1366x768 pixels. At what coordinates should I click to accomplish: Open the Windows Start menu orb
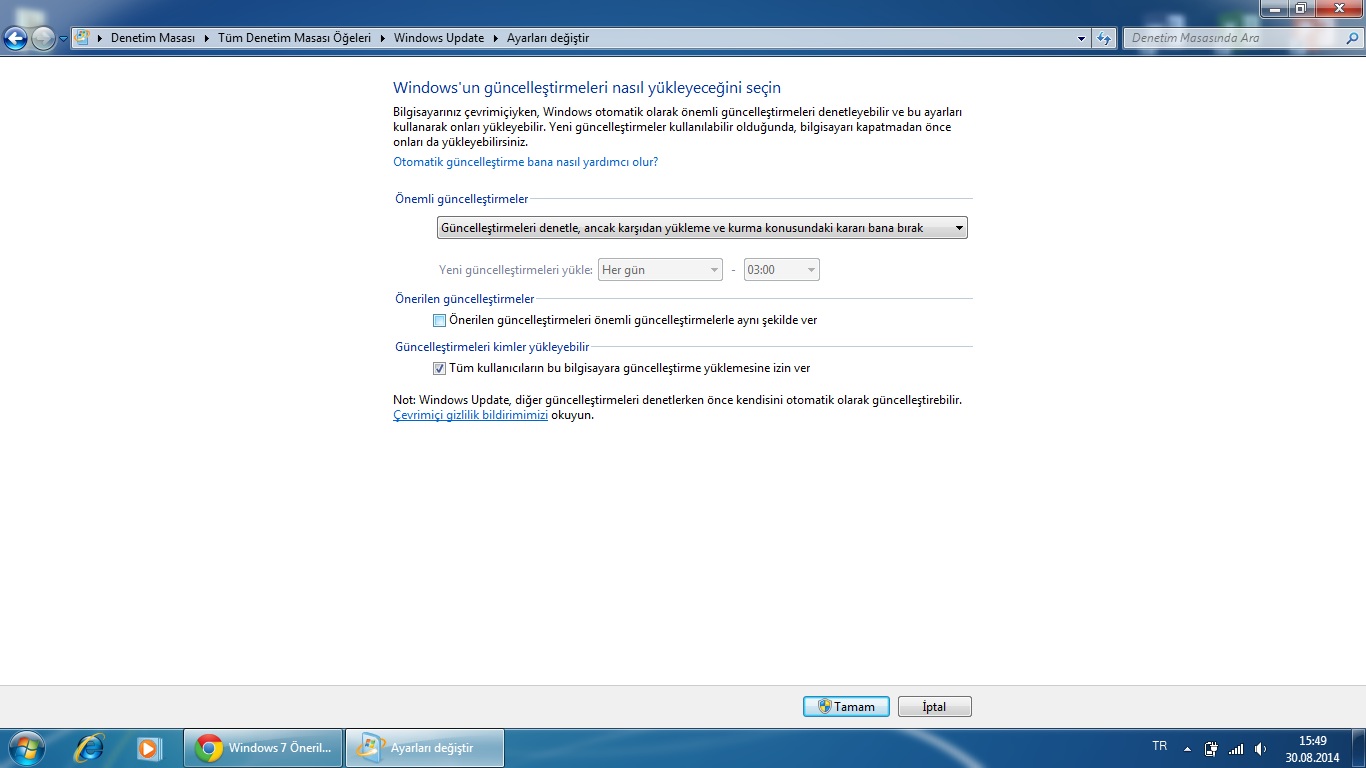25,748
